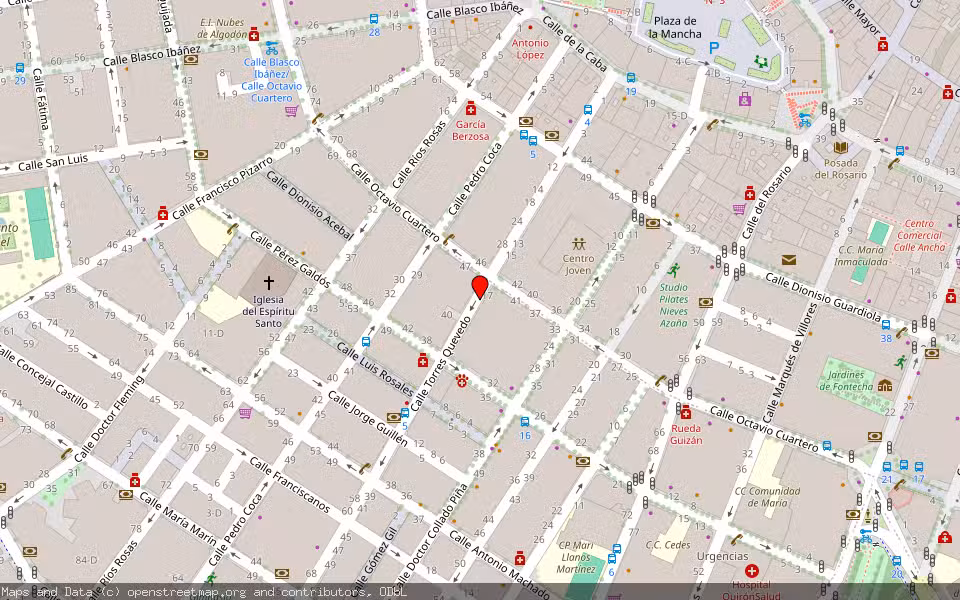This screenshot has width=960, height=600.
Task: Select the 'Calle Concejal Castillo' street label
Action: (x=44, y=377)
